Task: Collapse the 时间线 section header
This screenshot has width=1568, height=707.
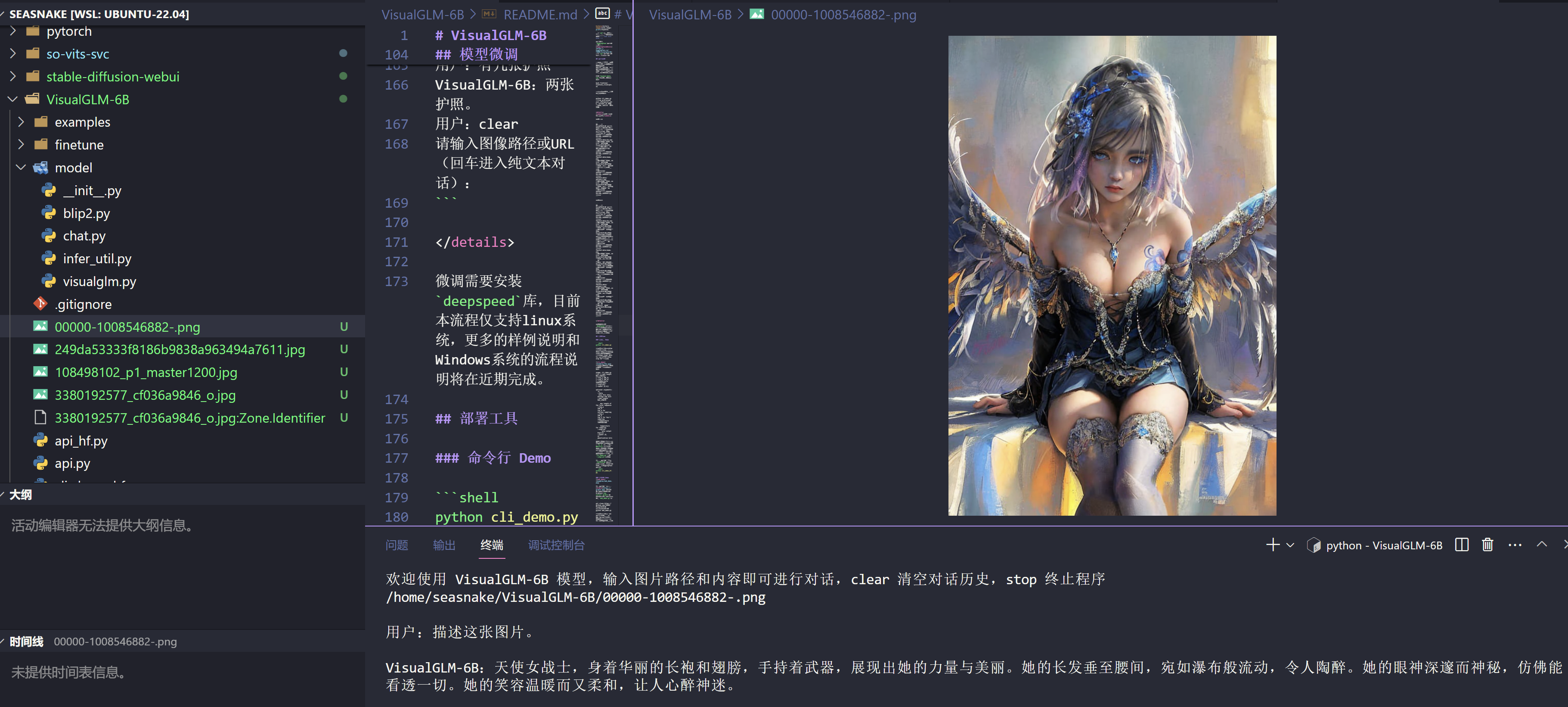Action: tap(26, 641)
